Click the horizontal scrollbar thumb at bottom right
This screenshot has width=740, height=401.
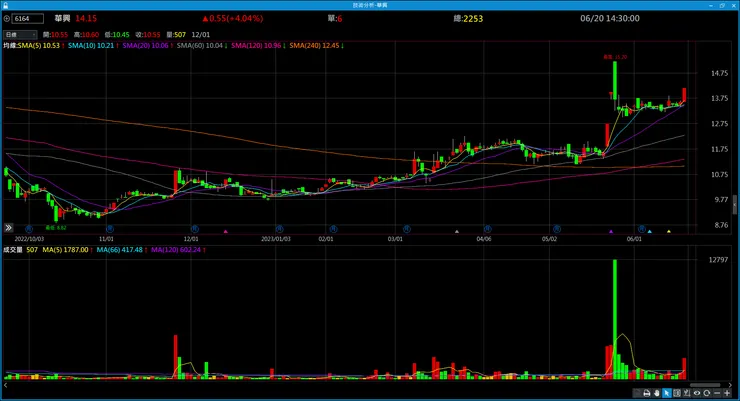click(x=705, y=385)
